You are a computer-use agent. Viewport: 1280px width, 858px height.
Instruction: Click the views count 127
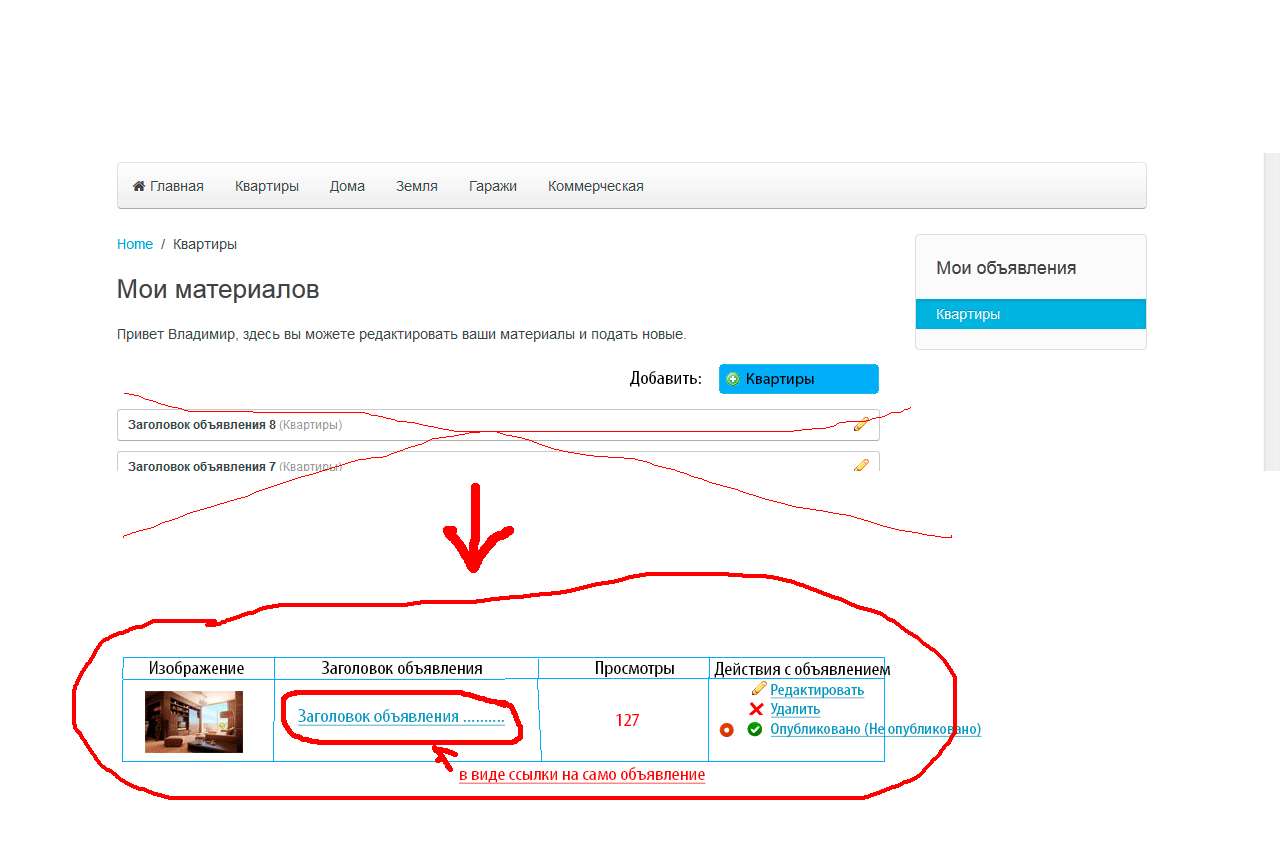click(x=627, y=720)
